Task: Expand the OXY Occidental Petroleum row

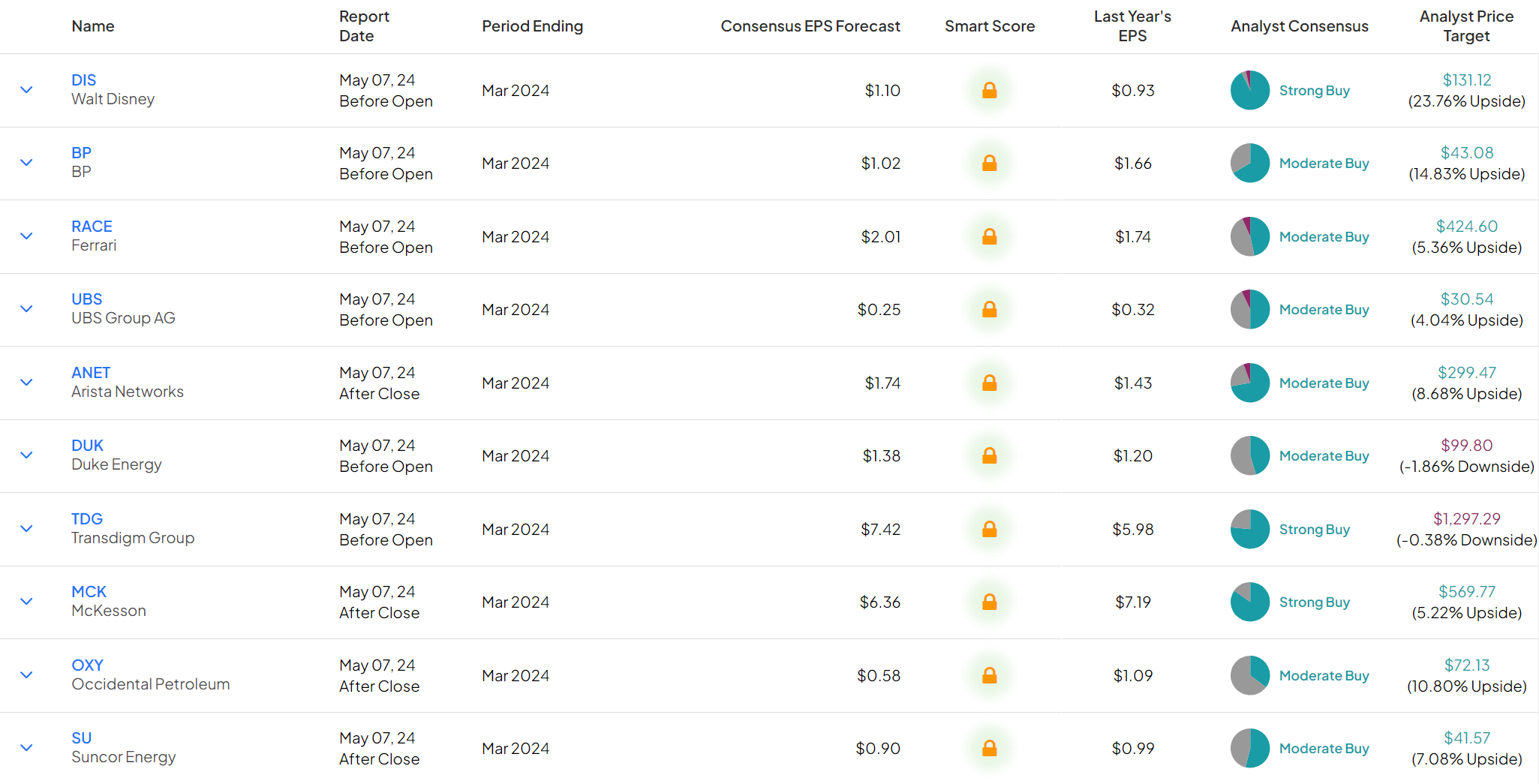Action: [x=26, y=675]
